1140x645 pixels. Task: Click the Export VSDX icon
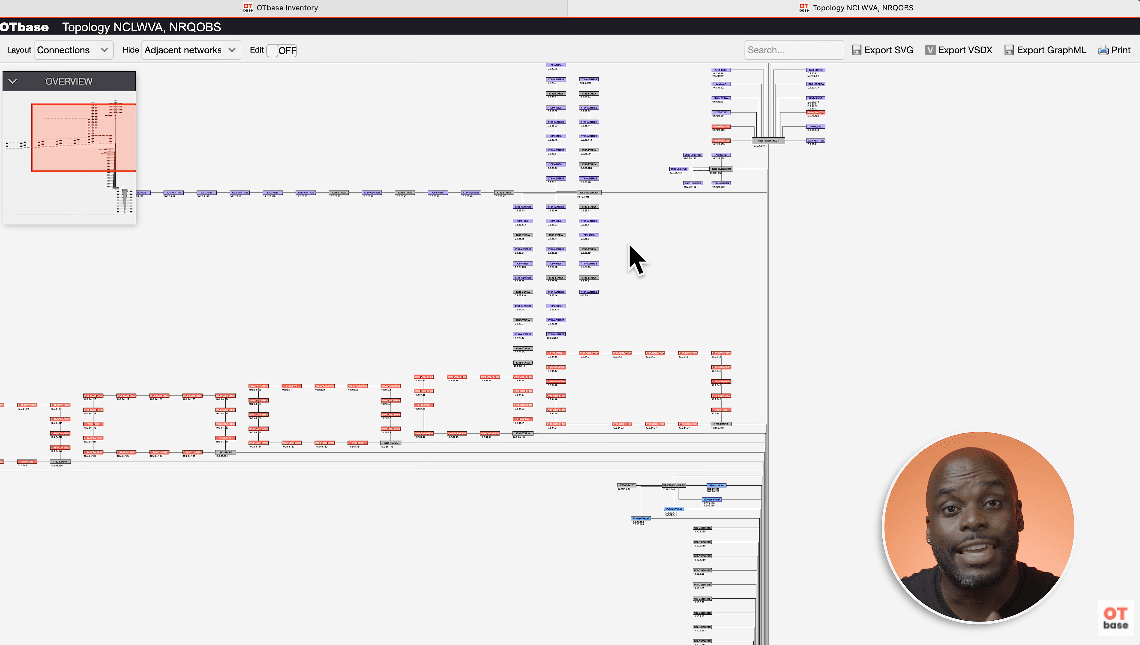pos(930,50)
